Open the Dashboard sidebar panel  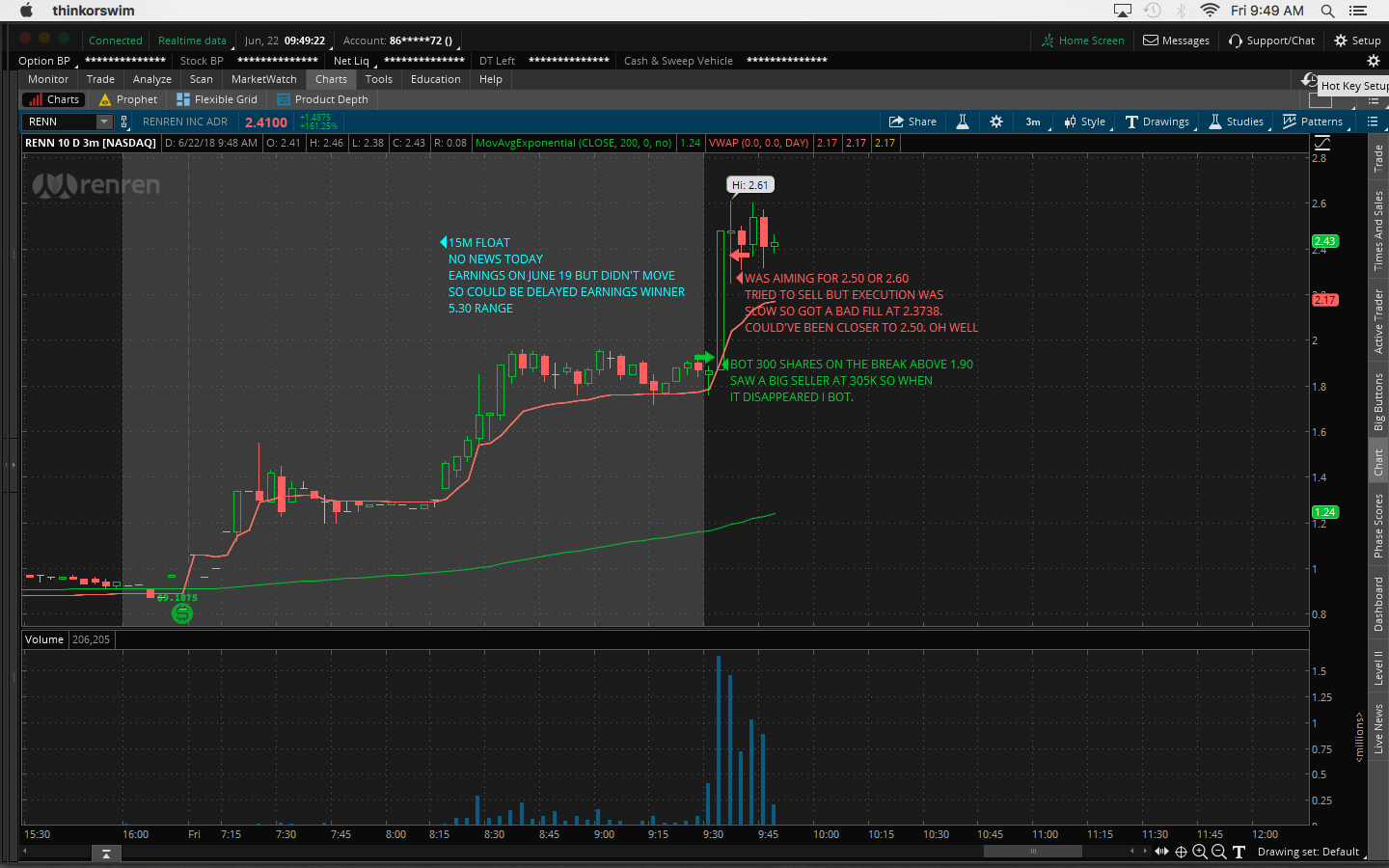pos(1378,605)
